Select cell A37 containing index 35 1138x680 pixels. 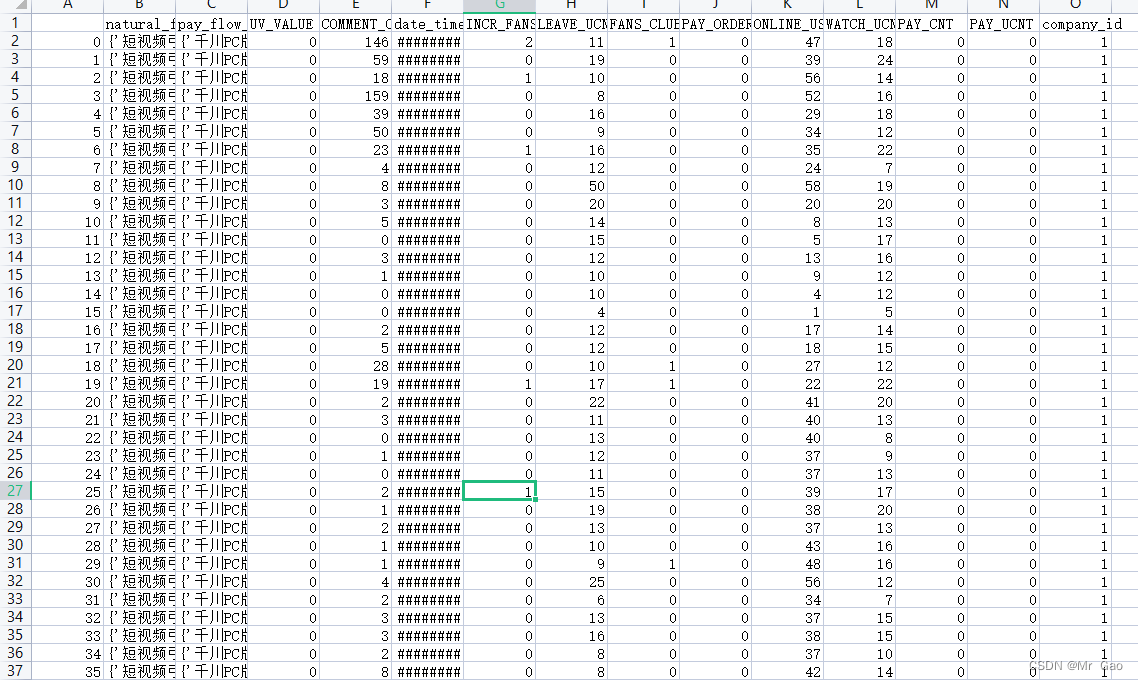[x=67, y=671]
